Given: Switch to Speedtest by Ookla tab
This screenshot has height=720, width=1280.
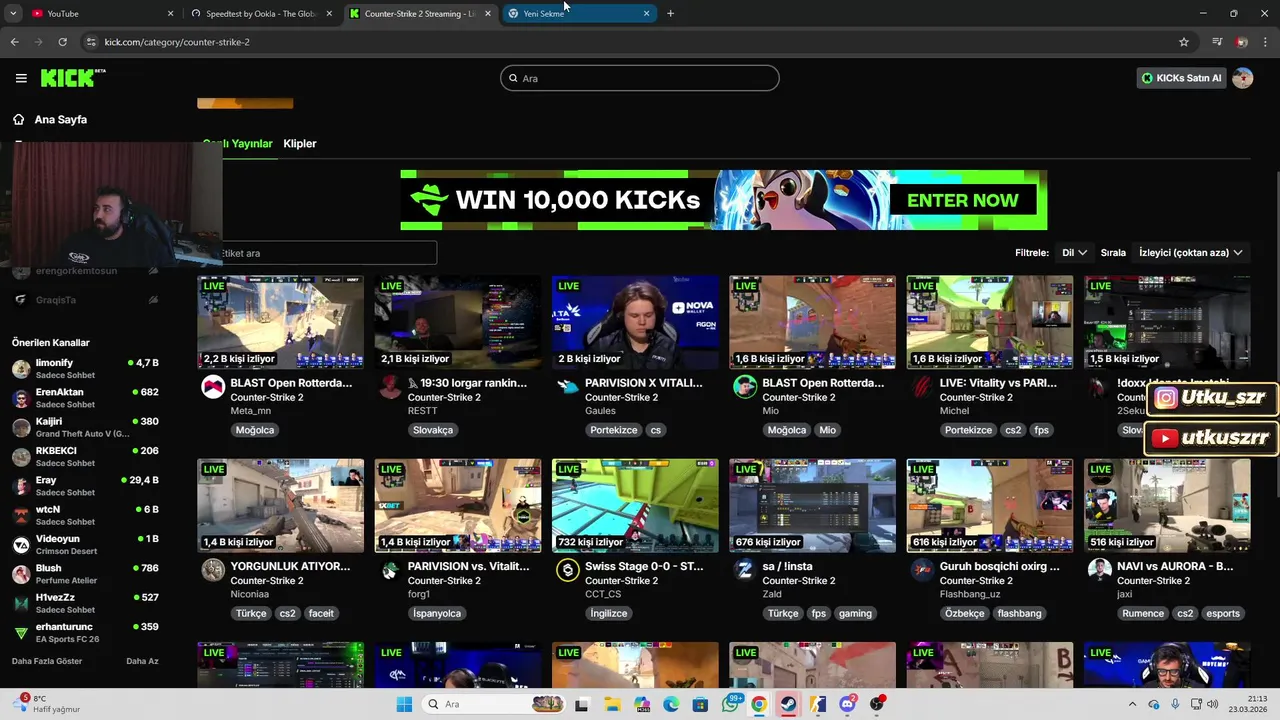Looking at the screenshot, I should (263, 13).
